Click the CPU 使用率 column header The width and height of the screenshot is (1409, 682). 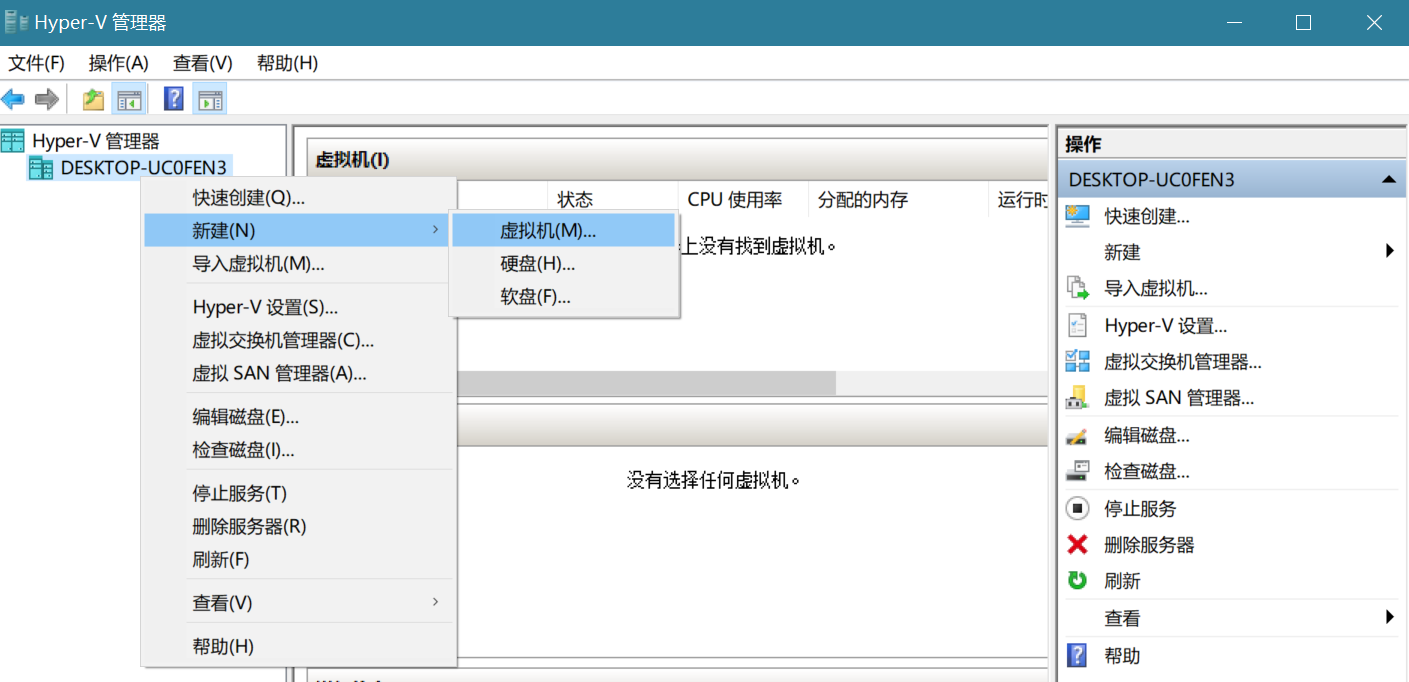pos(734,200)
